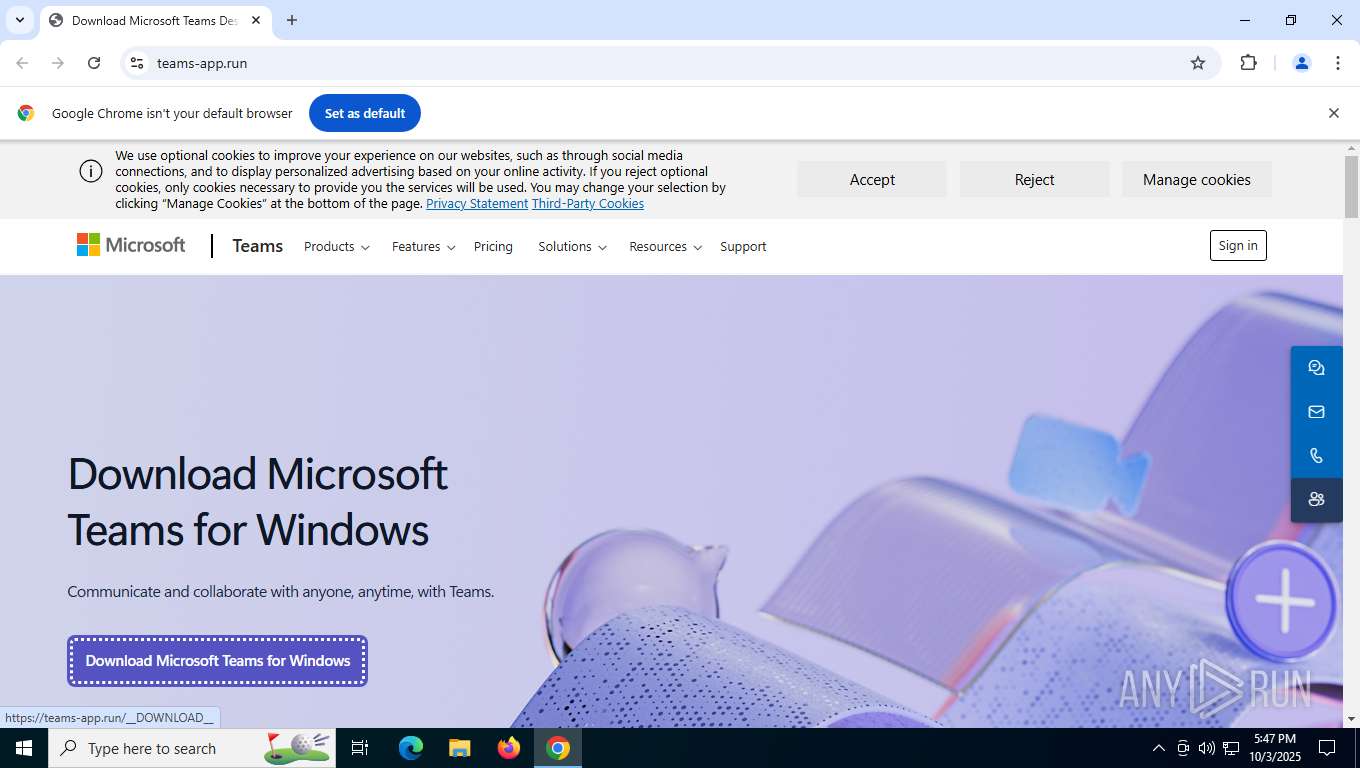Open the Third-Party Cookies link

coord(588,204)
